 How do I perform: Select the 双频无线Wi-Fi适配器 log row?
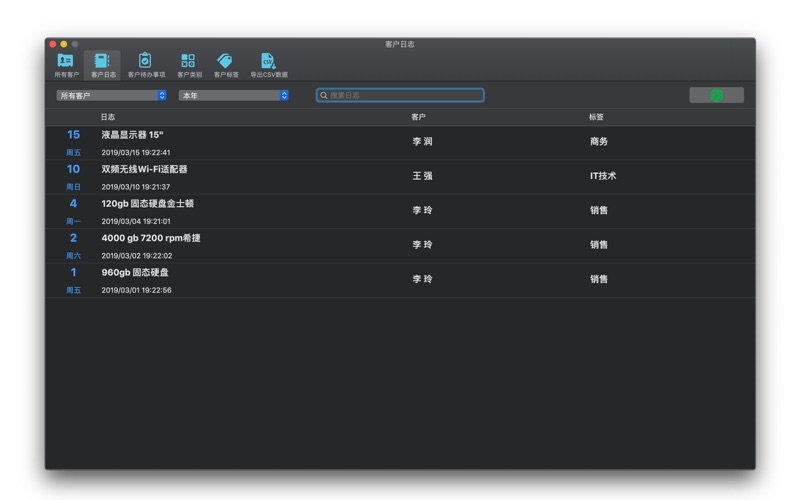coord(144,170)
